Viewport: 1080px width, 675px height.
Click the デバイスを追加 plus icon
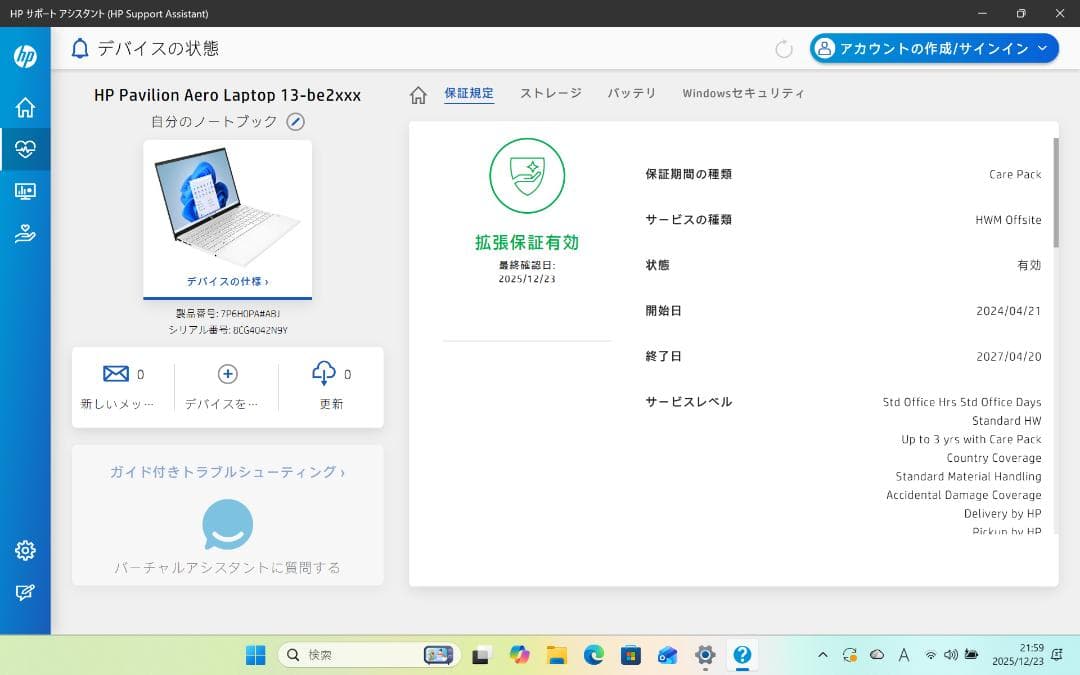[227, 373]
